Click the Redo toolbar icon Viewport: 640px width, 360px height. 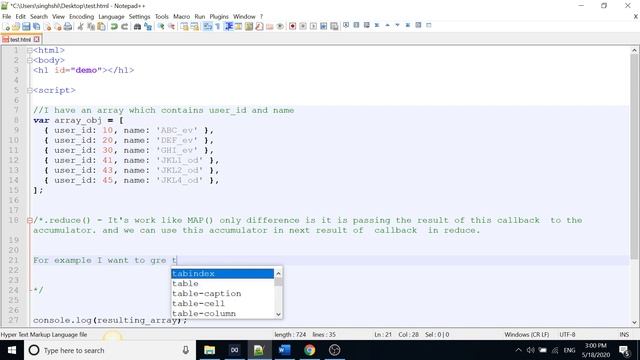124,27
